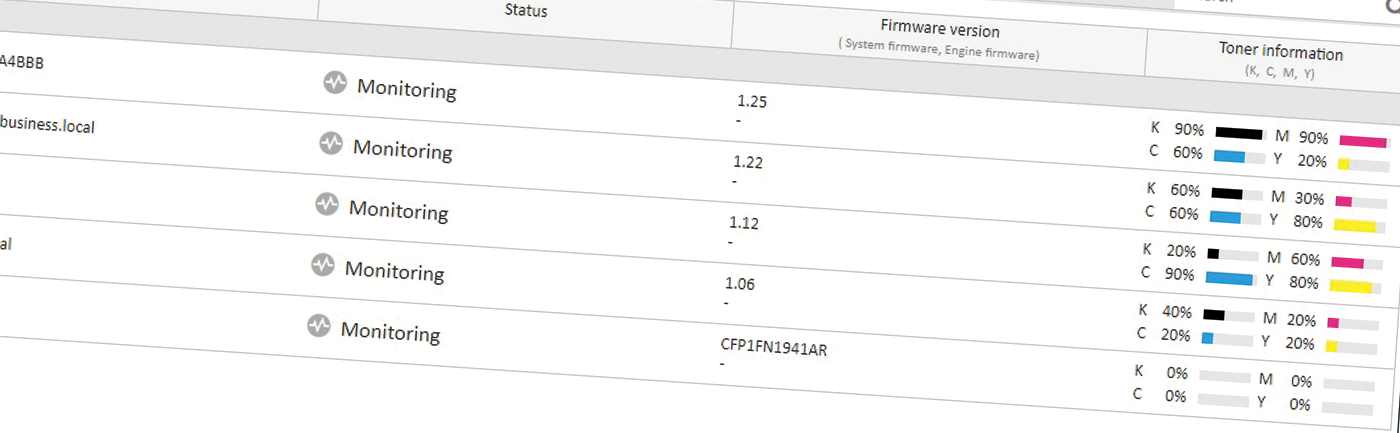The image size is (1400, 433).
Task: Select the CFP1FN1941AR firmware text
Action: (x=773, y=347)
